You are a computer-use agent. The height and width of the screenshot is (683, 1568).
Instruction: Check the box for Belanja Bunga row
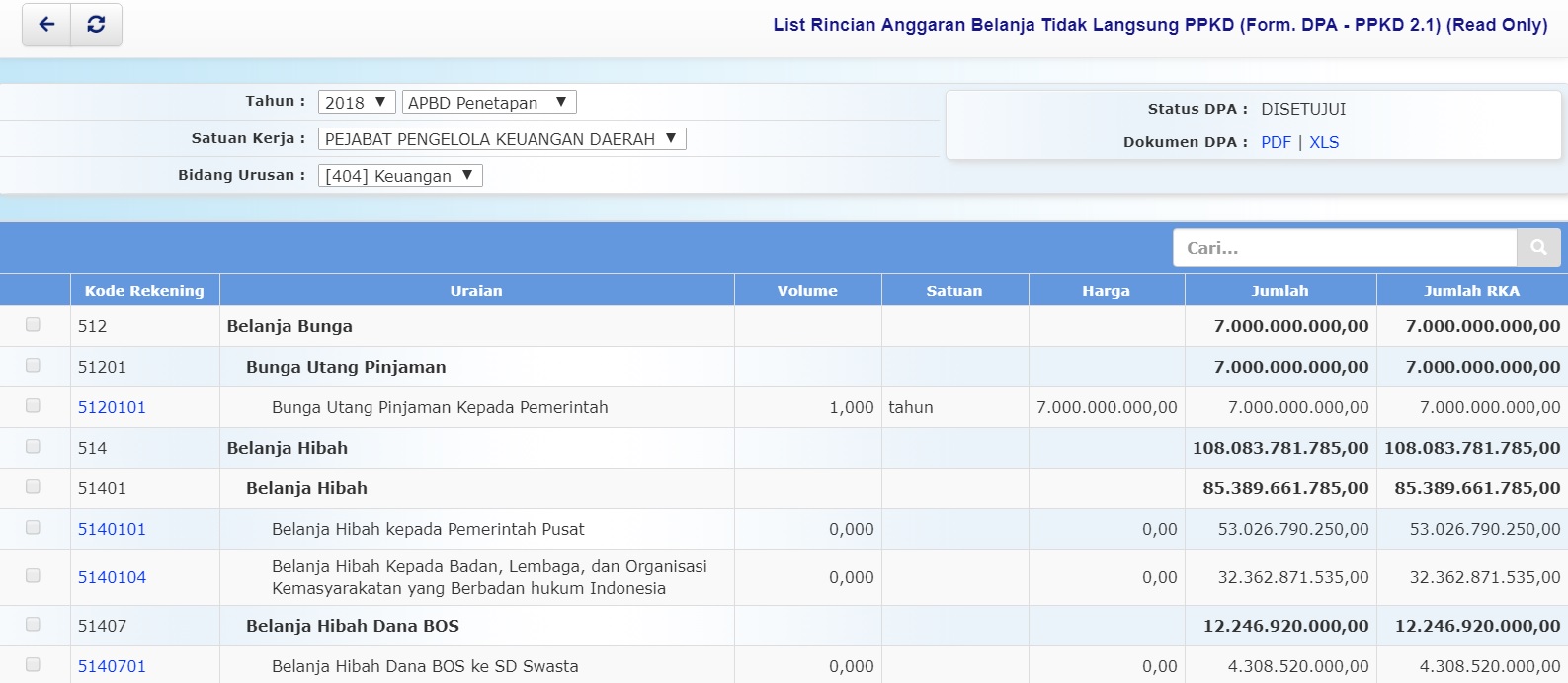(x=33, y=325)
